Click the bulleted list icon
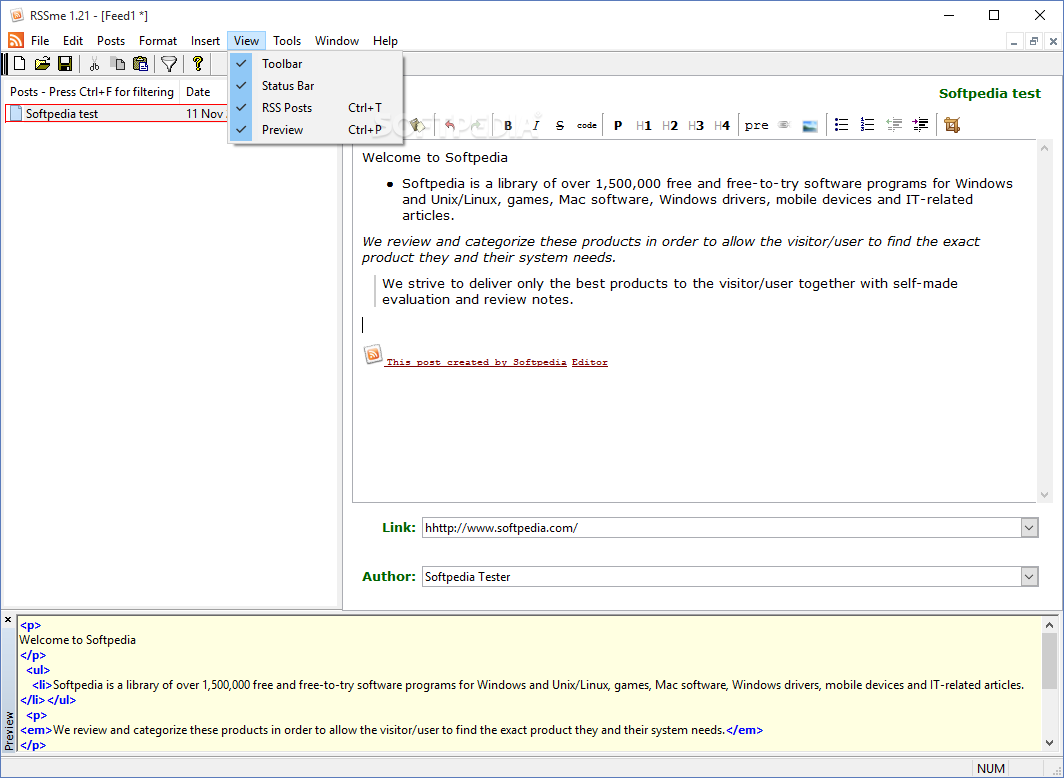1064x778 pixels. pos(841,125)
